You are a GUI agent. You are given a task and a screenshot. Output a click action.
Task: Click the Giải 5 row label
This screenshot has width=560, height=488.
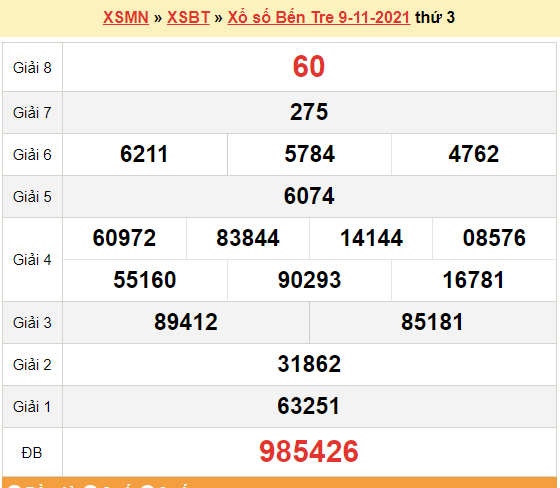[32, 197]
